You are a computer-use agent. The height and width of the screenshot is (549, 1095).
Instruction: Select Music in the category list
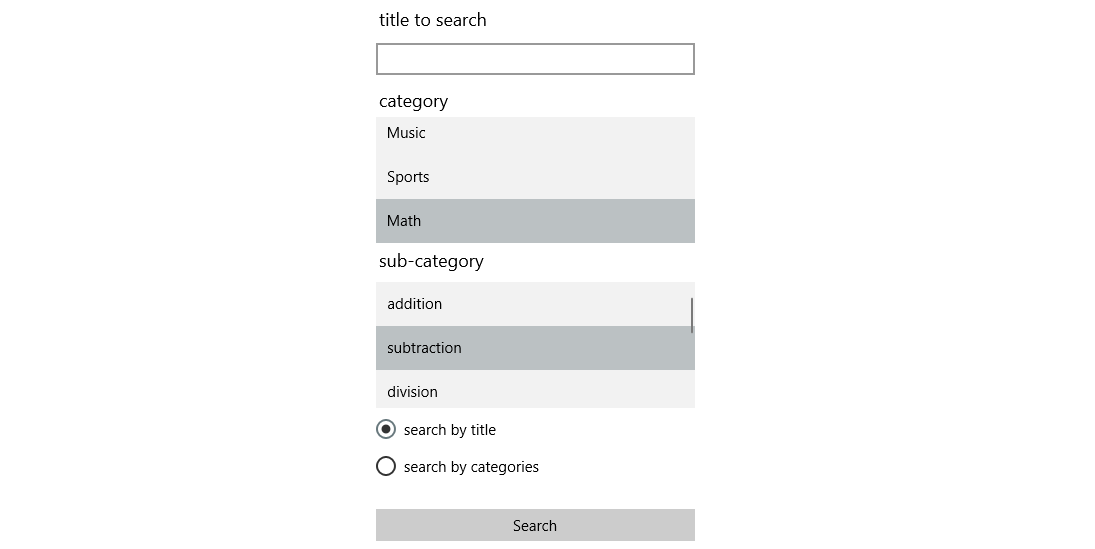point(535,133)
